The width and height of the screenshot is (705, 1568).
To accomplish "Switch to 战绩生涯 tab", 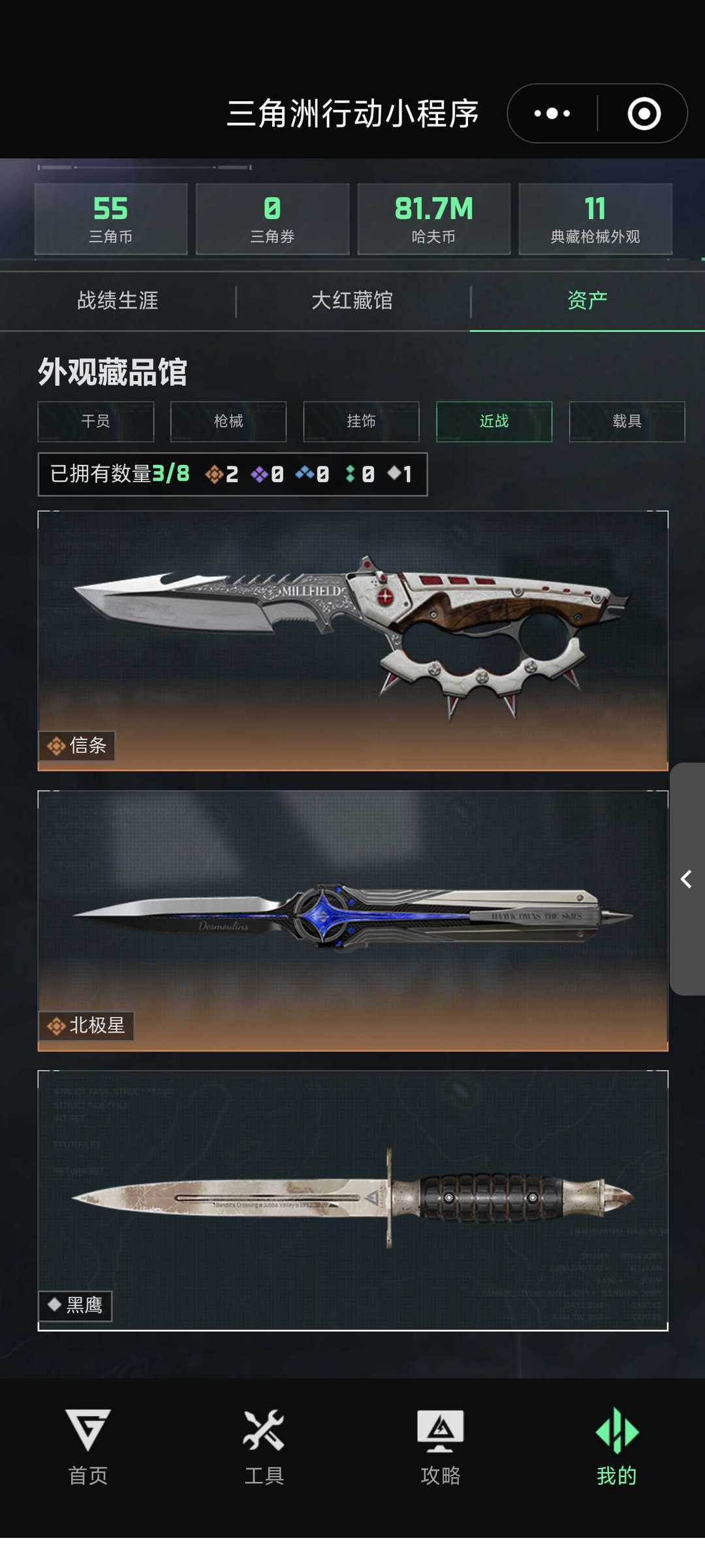I will [x=117, y=300].
